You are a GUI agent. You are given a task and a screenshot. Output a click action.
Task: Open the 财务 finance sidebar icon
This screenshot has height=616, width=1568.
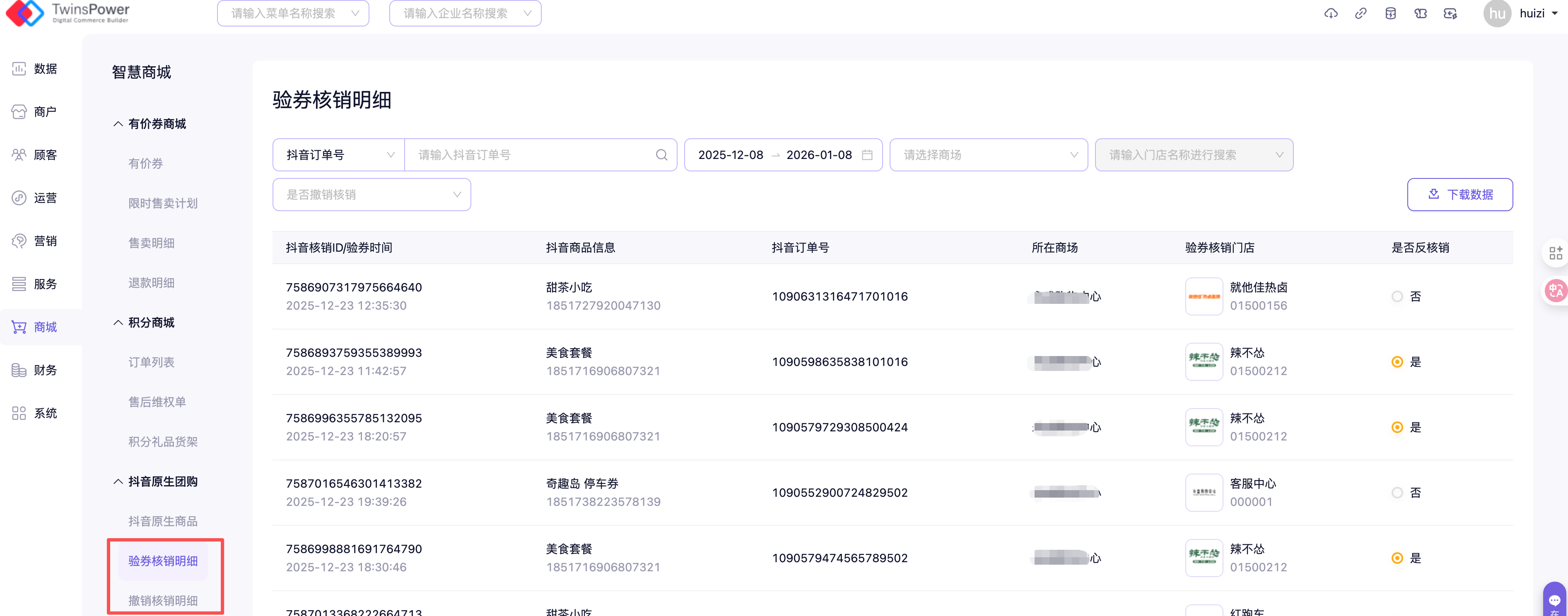pyautogui.click(x=19, y=370)
